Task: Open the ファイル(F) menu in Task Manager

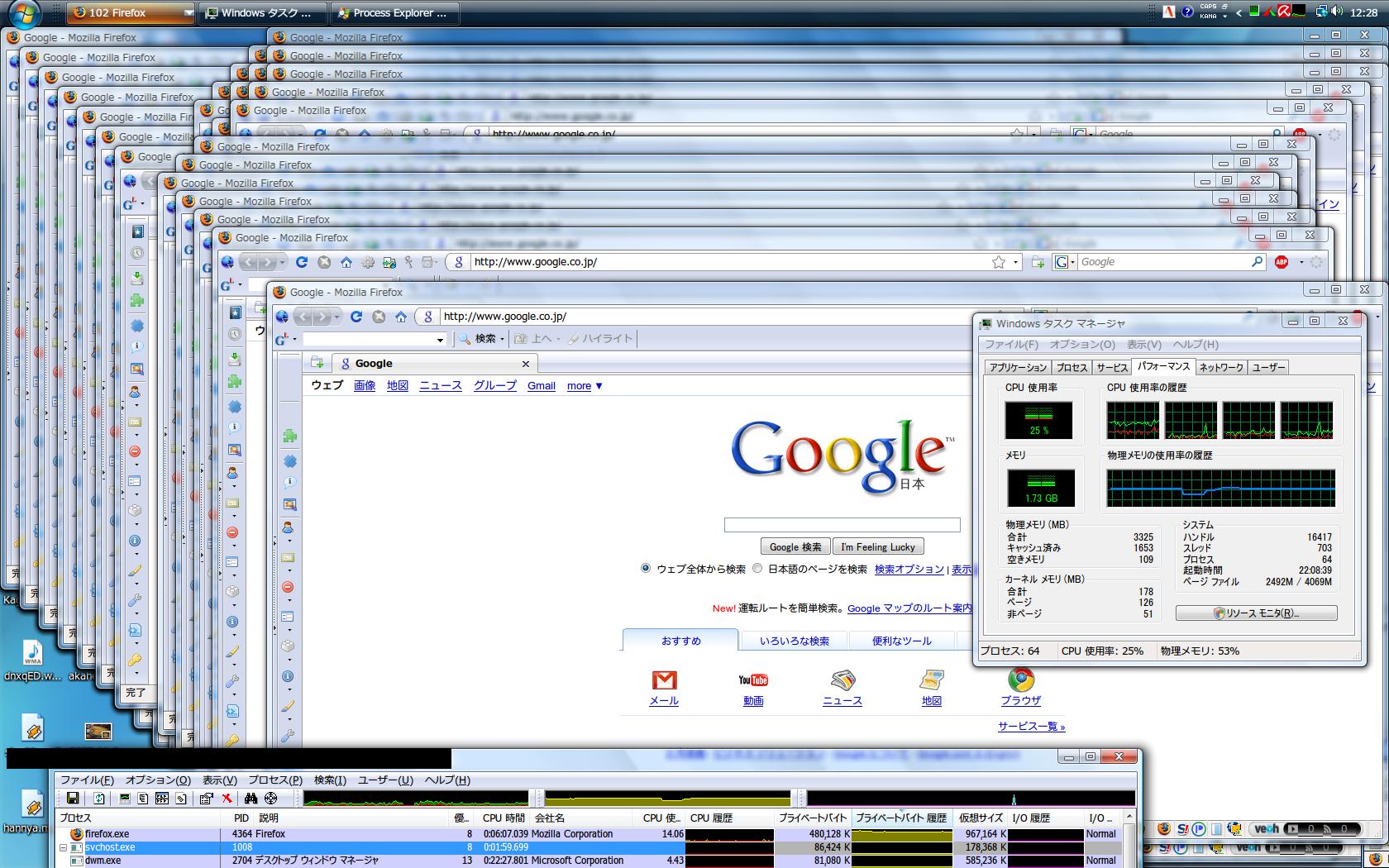Action: pos(1011,345)
